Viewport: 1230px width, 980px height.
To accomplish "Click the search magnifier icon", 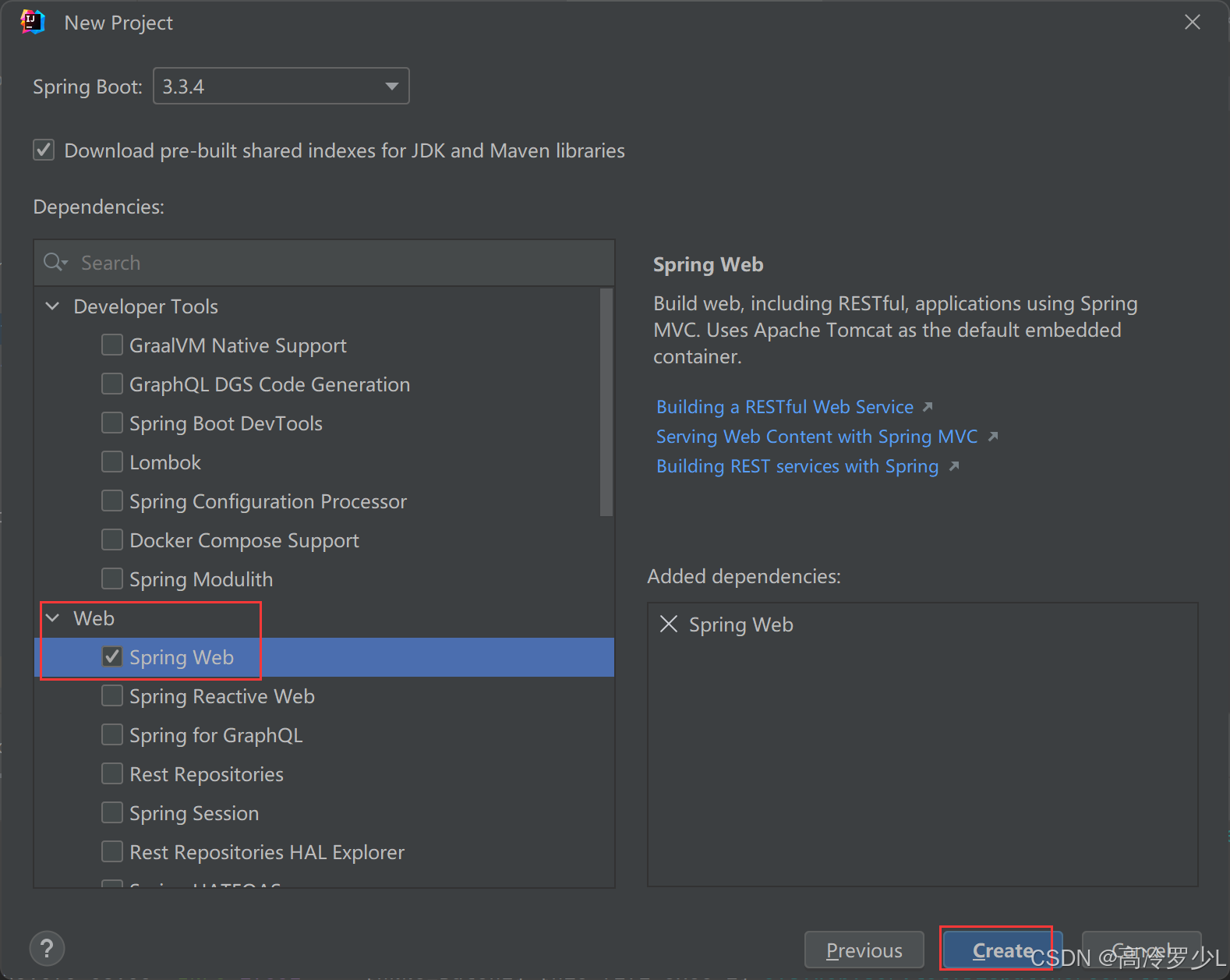I will 55,262.
